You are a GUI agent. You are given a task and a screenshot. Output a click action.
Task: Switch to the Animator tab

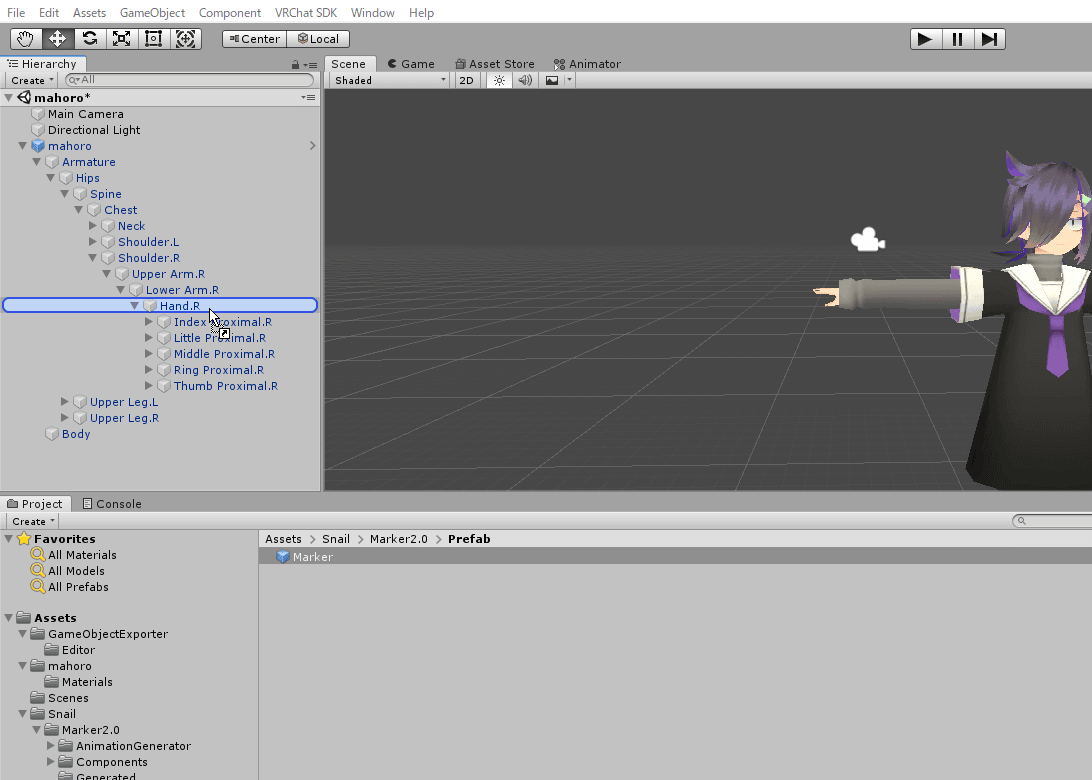pos(588,64)
